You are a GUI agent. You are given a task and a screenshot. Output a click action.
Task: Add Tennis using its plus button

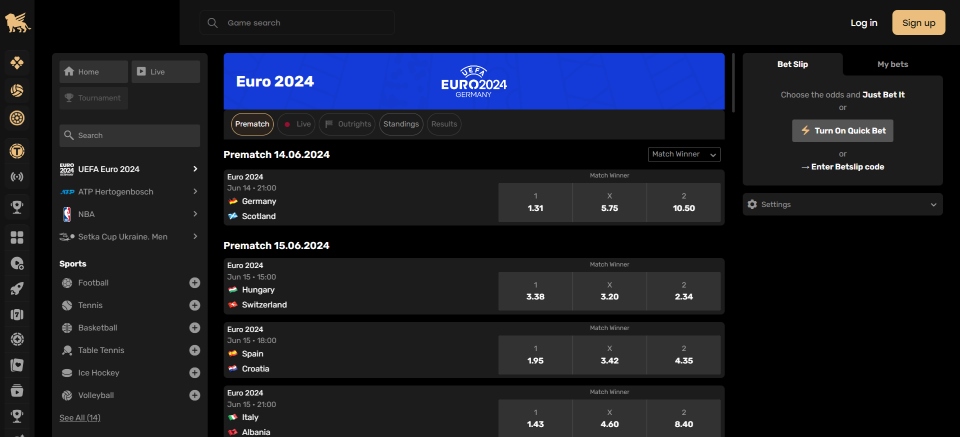point(194,305)
